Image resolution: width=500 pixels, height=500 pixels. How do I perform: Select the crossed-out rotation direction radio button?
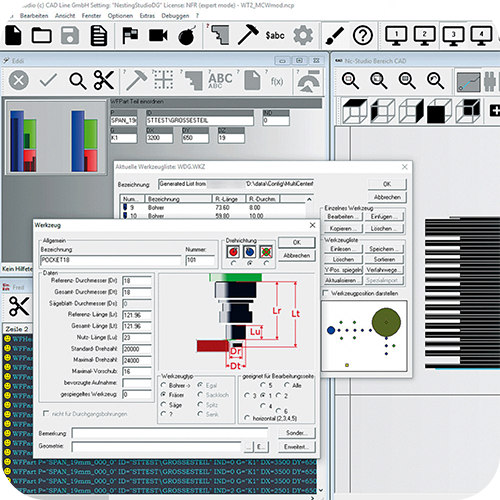[266, 263]
